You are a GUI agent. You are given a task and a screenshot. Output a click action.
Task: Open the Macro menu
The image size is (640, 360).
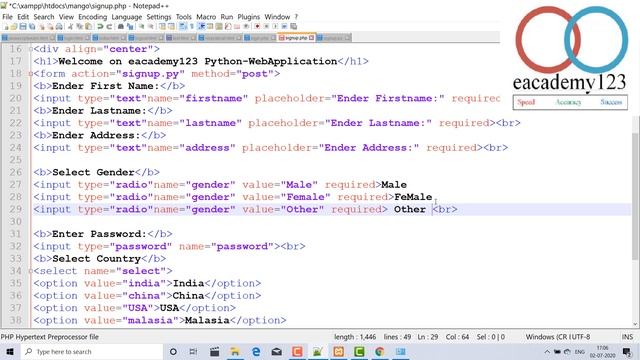(x=206, y=17)
